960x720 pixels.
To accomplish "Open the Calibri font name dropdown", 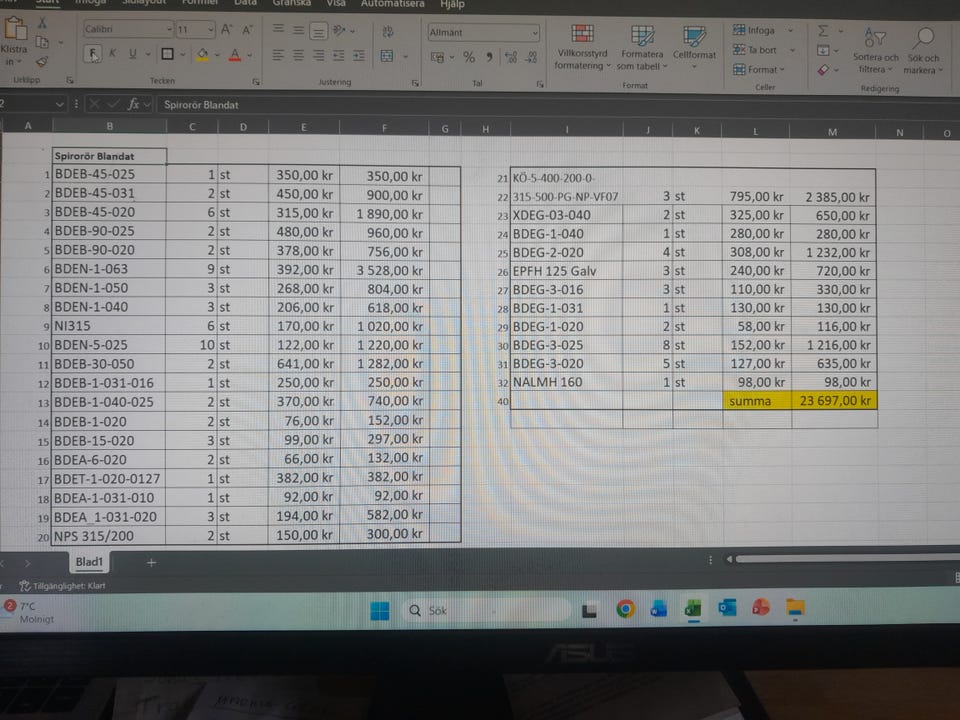I will click(x=126, y=30).
